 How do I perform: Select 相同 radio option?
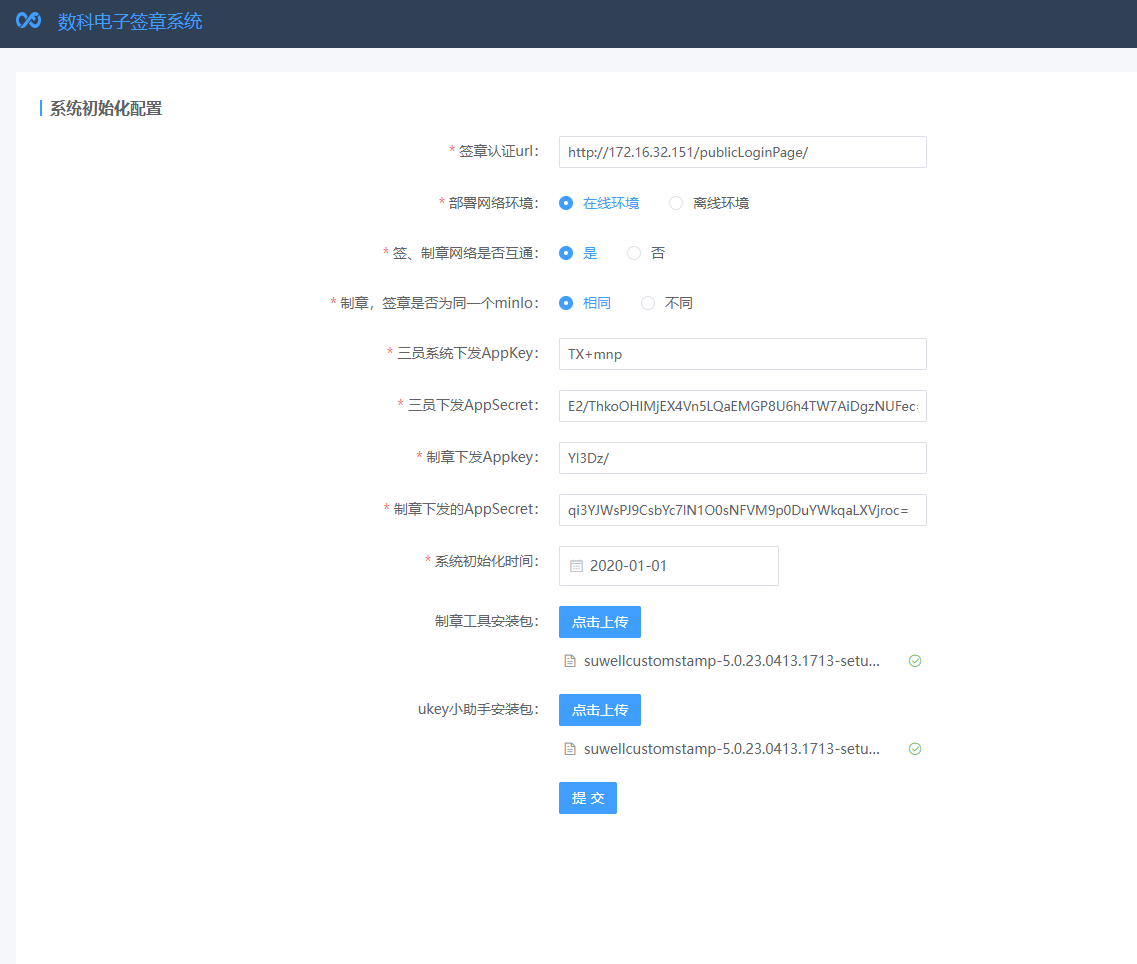566,303
